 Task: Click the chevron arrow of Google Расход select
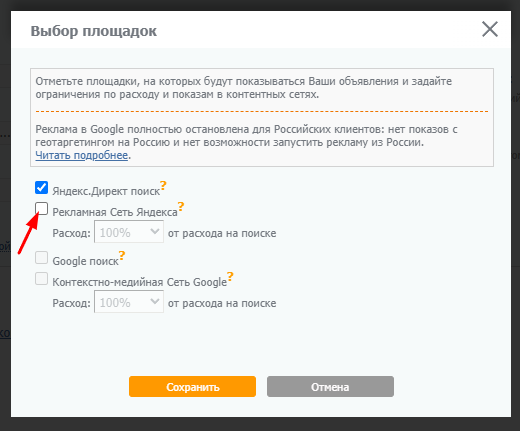(x=155, y=301)
